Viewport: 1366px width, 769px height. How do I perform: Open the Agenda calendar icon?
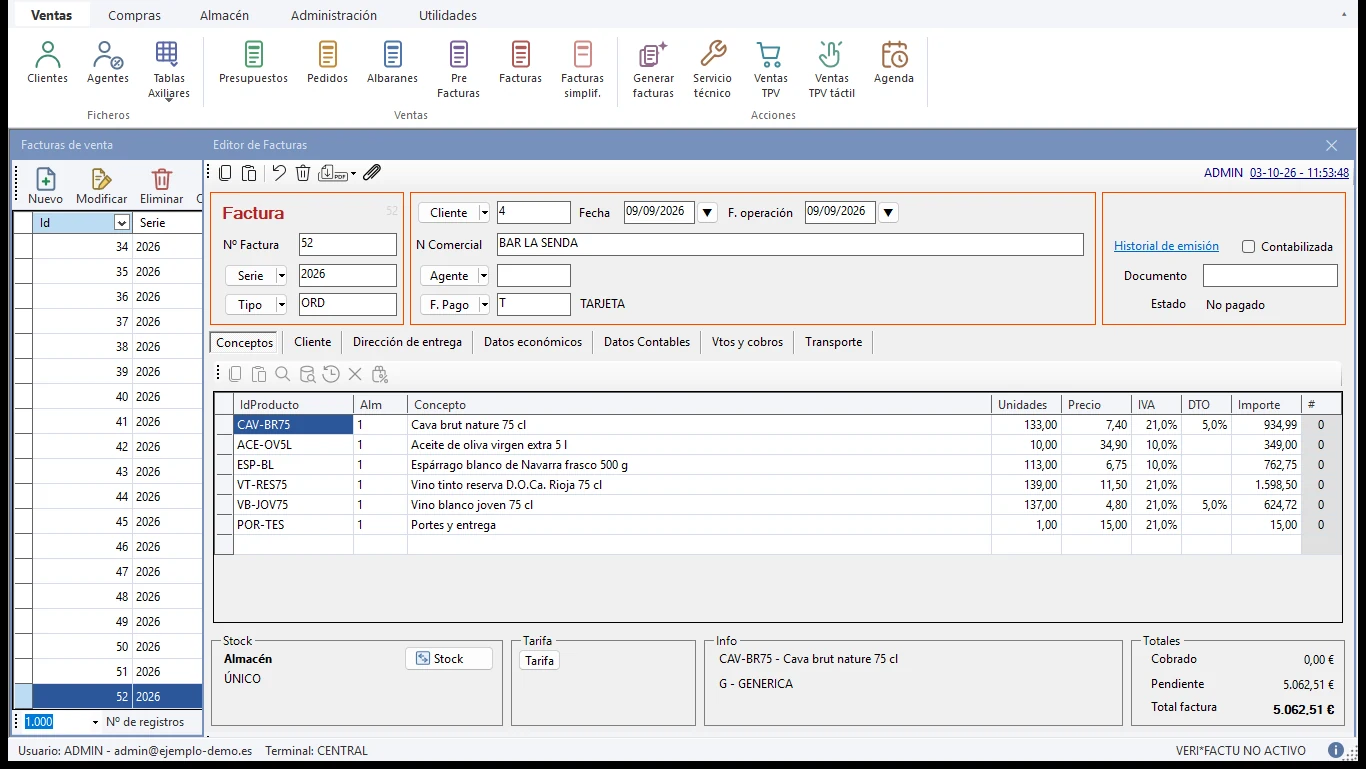[x=894, y=62]
